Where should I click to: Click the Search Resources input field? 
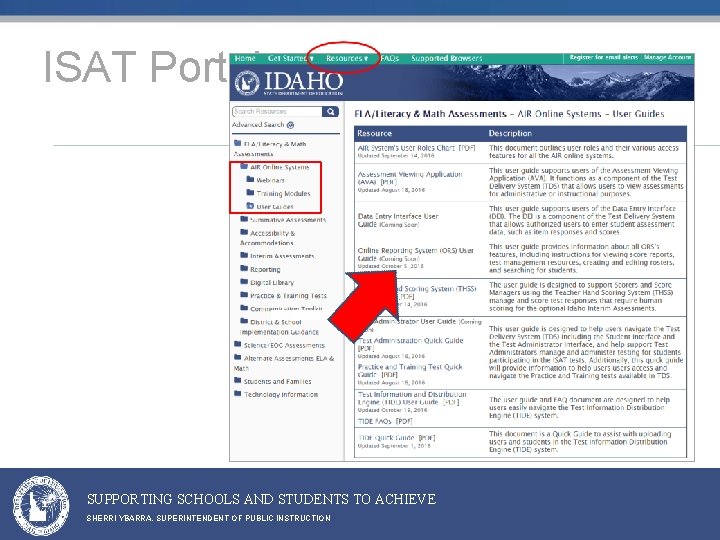277,112
